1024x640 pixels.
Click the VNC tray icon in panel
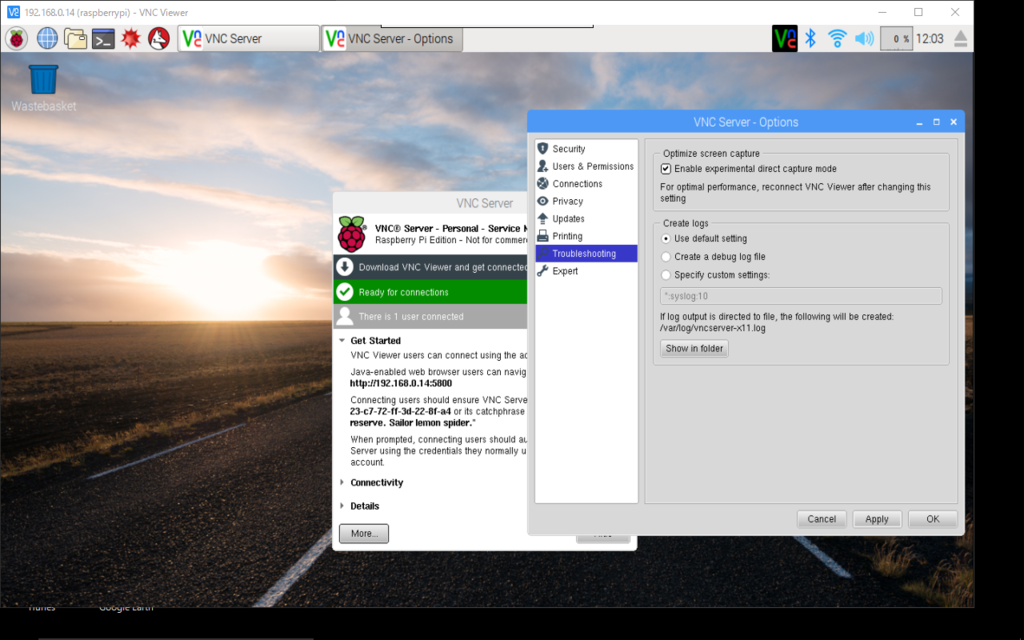[784, 39]
